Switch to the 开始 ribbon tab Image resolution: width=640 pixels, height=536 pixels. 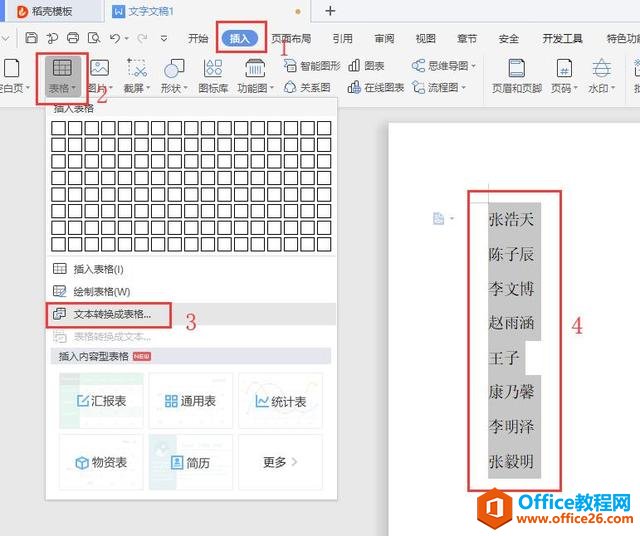pos(198,39)
